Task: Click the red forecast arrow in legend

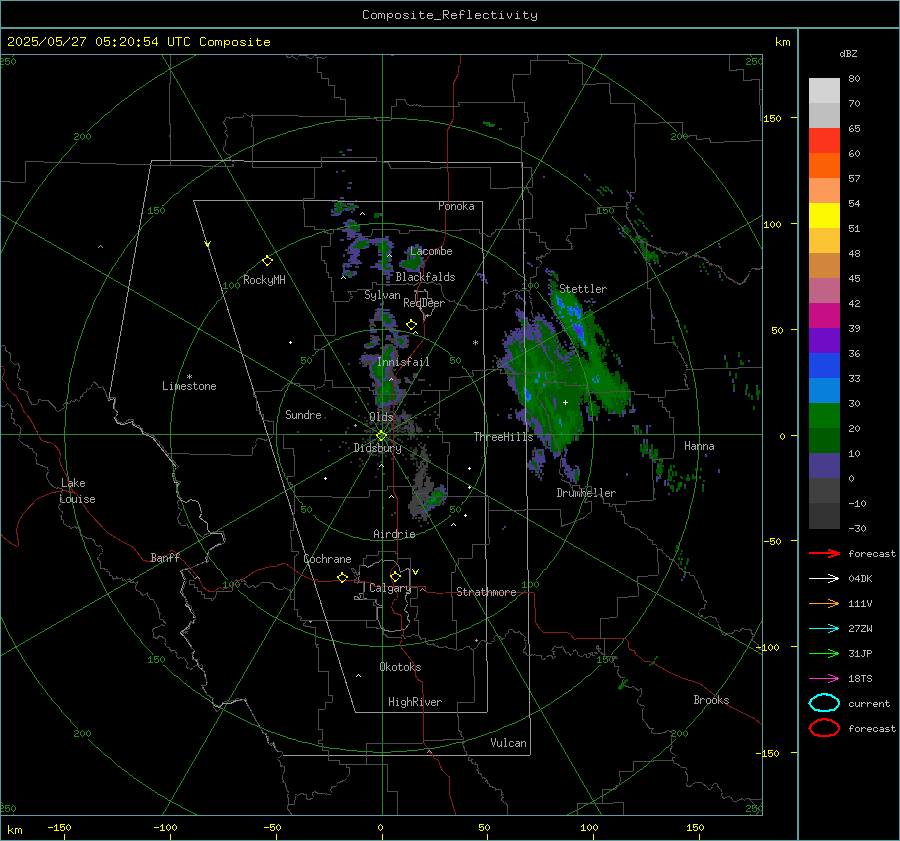Action: pyautogui.click(x=824, y=553)
